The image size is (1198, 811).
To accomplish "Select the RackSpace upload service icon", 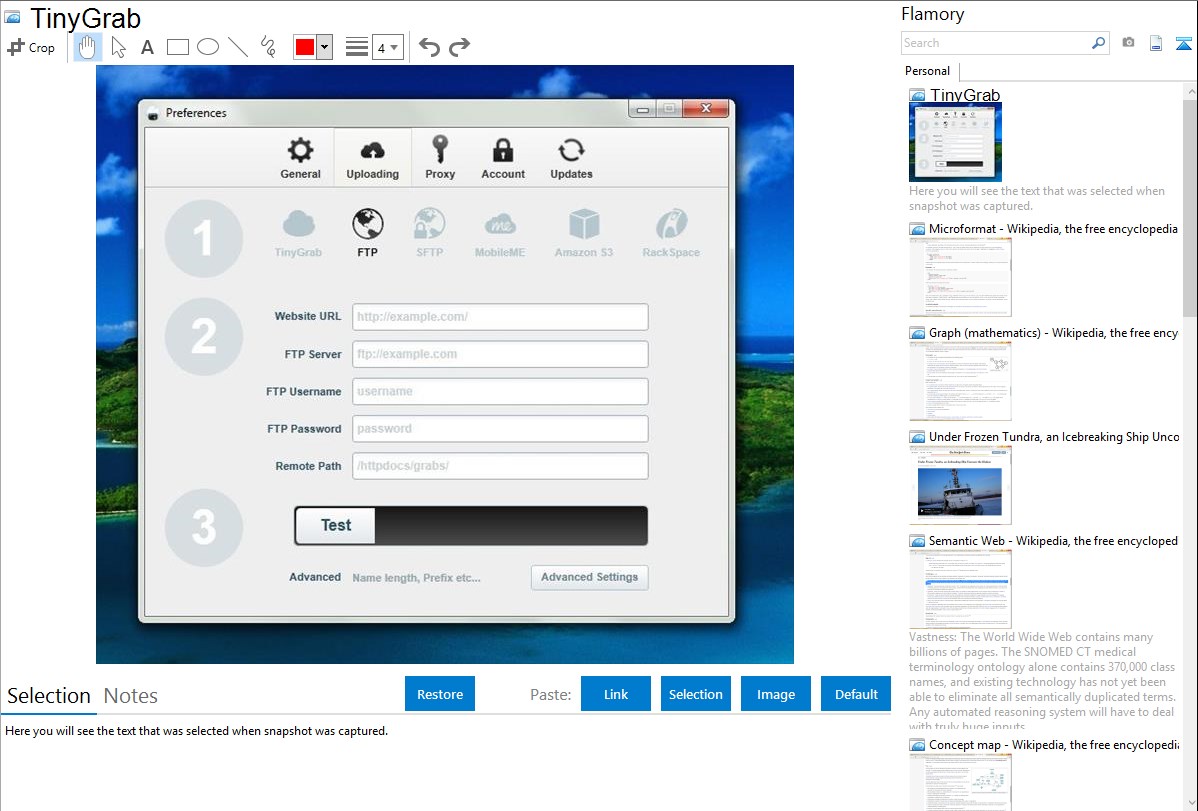I will tap(671, 233).
